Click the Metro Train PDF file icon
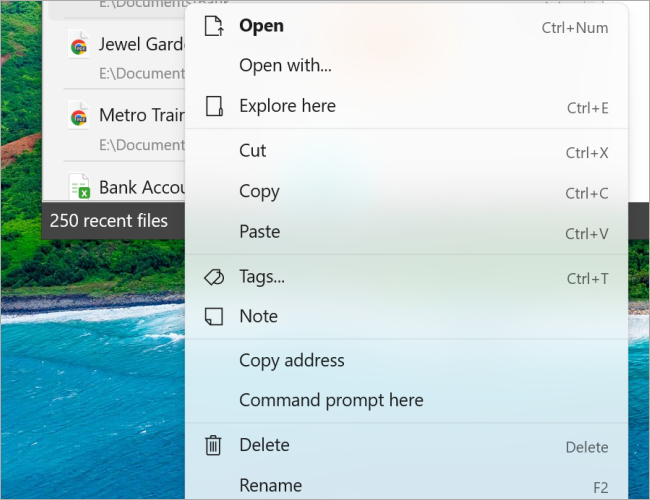Viewport: 650px width, 500px height. click(79, 115)
